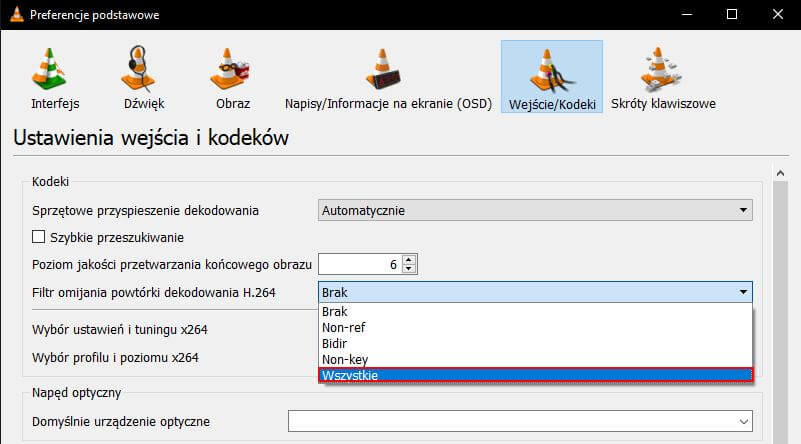
Task: Click the Wybór ustawień i tuningu x264 label
Action: [x=120, y=330]
